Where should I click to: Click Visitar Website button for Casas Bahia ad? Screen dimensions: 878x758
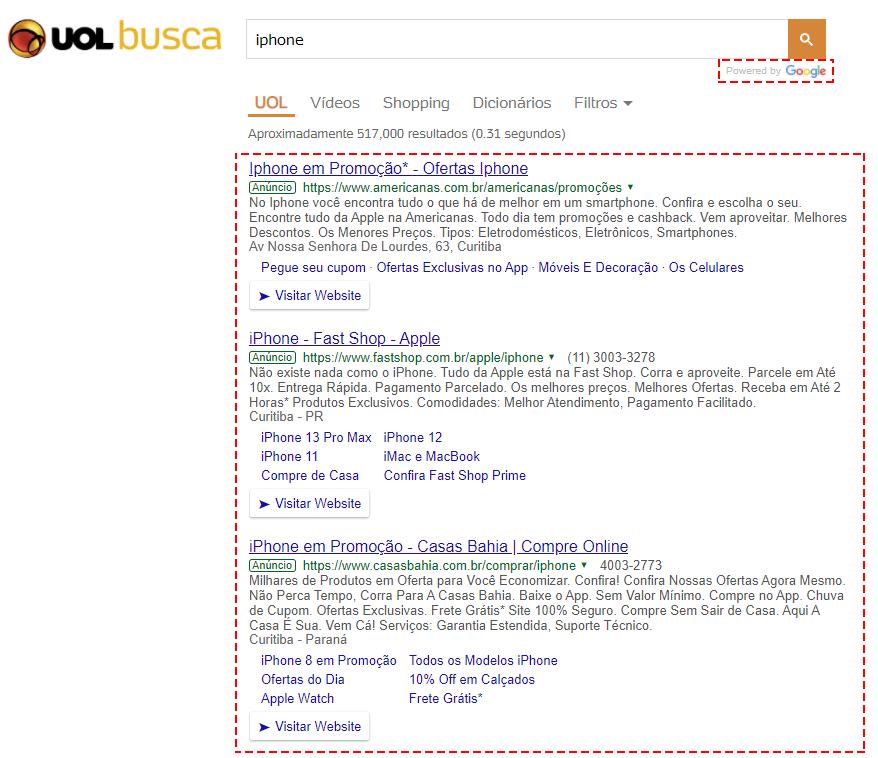[x=310, y=727]
